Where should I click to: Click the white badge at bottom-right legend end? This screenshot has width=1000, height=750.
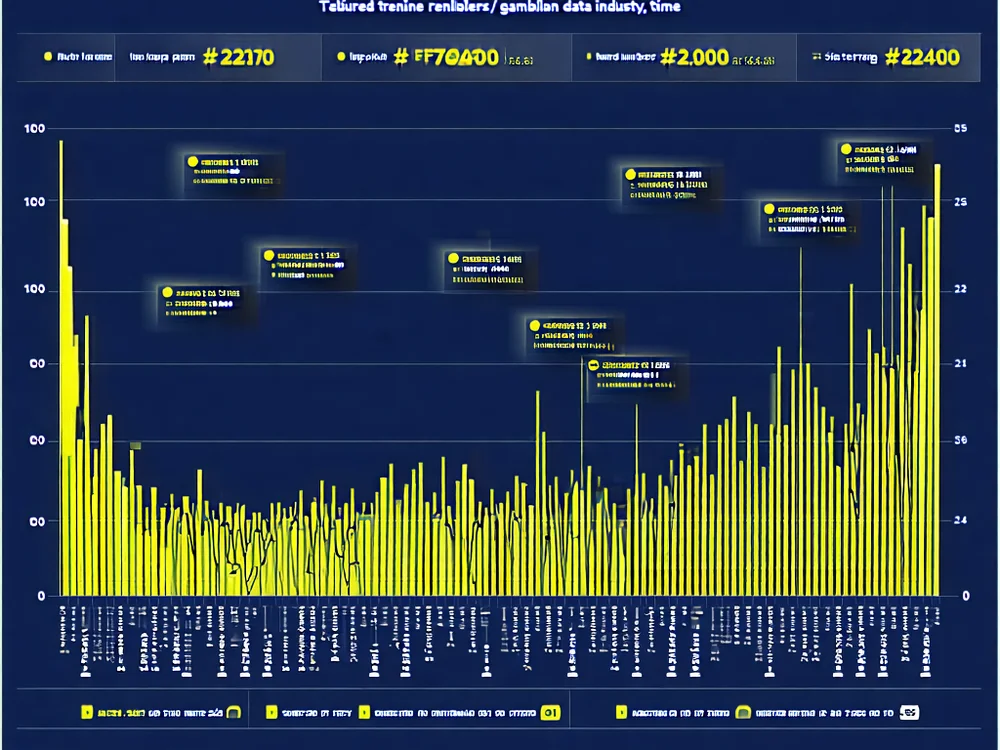click(x=909, y=713)
